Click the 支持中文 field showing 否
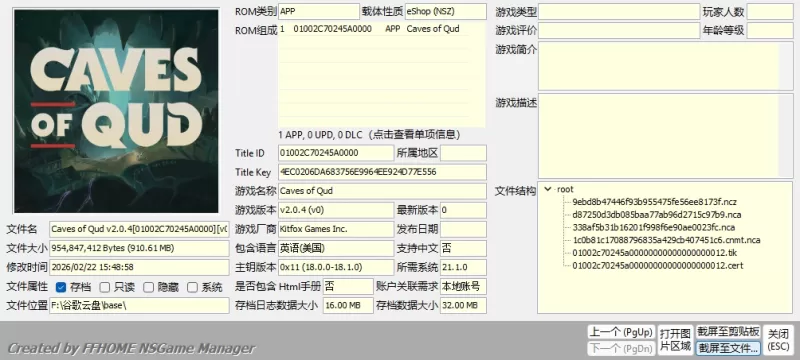This screenshot has width=800, height=360. [463, 248]
